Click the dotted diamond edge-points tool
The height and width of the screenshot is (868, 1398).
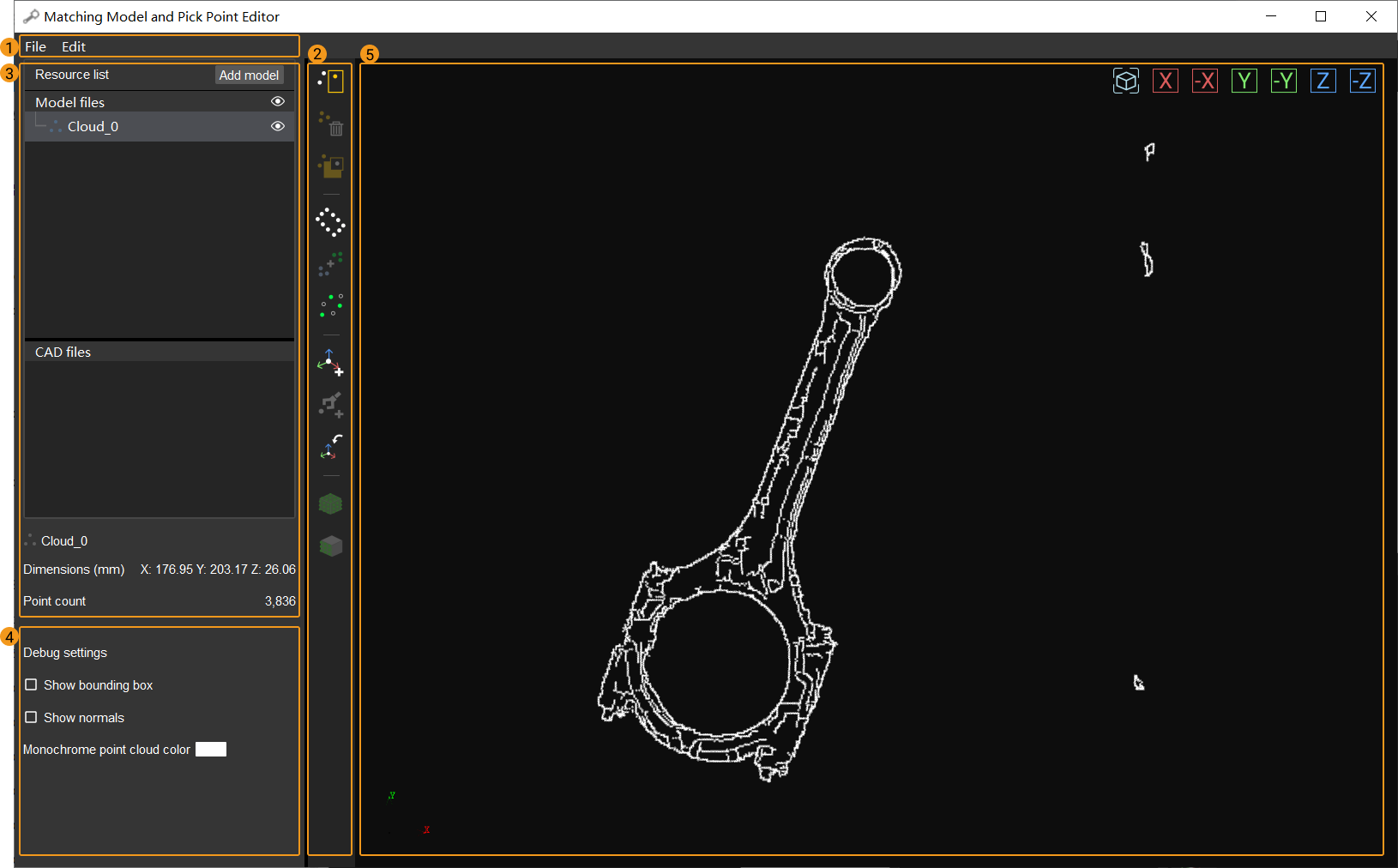click(x=330, y=222)
